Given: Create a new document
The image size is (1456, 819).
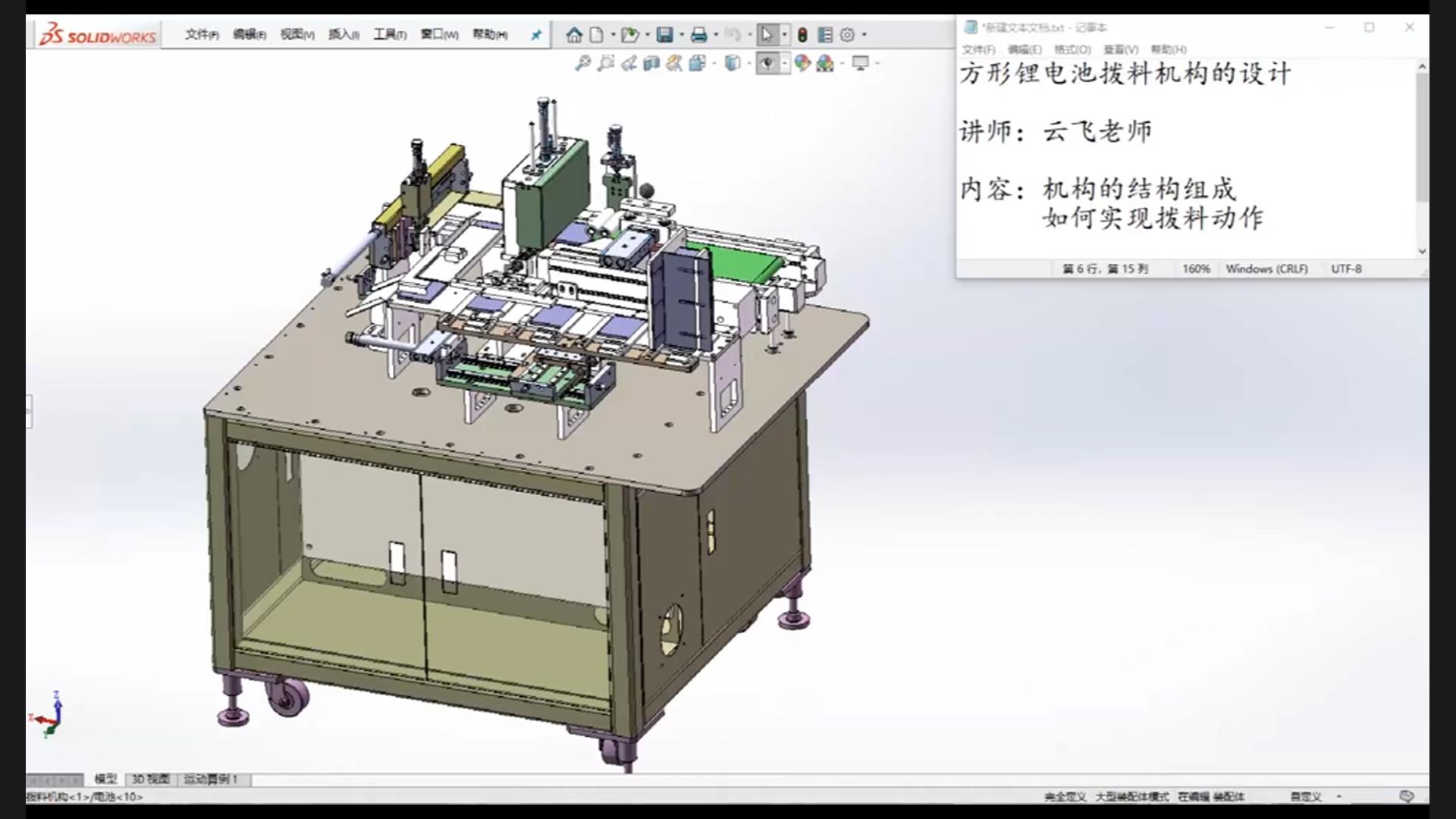Looking at the screenshot, I should [x=597, y=35].
